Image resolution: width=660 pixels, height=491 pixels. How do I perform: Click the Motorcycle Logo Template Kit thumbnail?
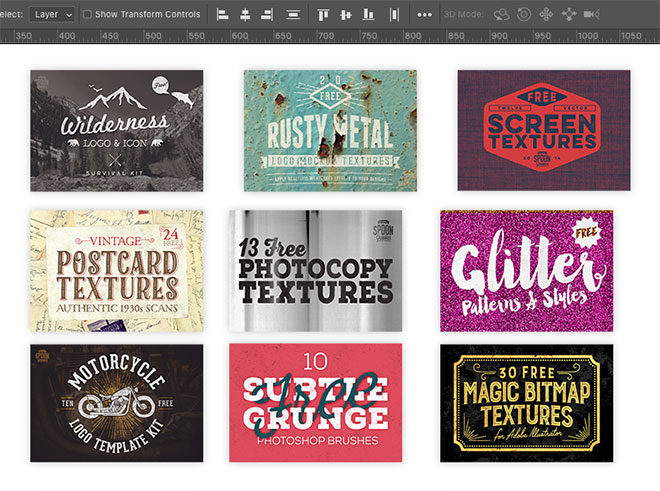(116, 403)
